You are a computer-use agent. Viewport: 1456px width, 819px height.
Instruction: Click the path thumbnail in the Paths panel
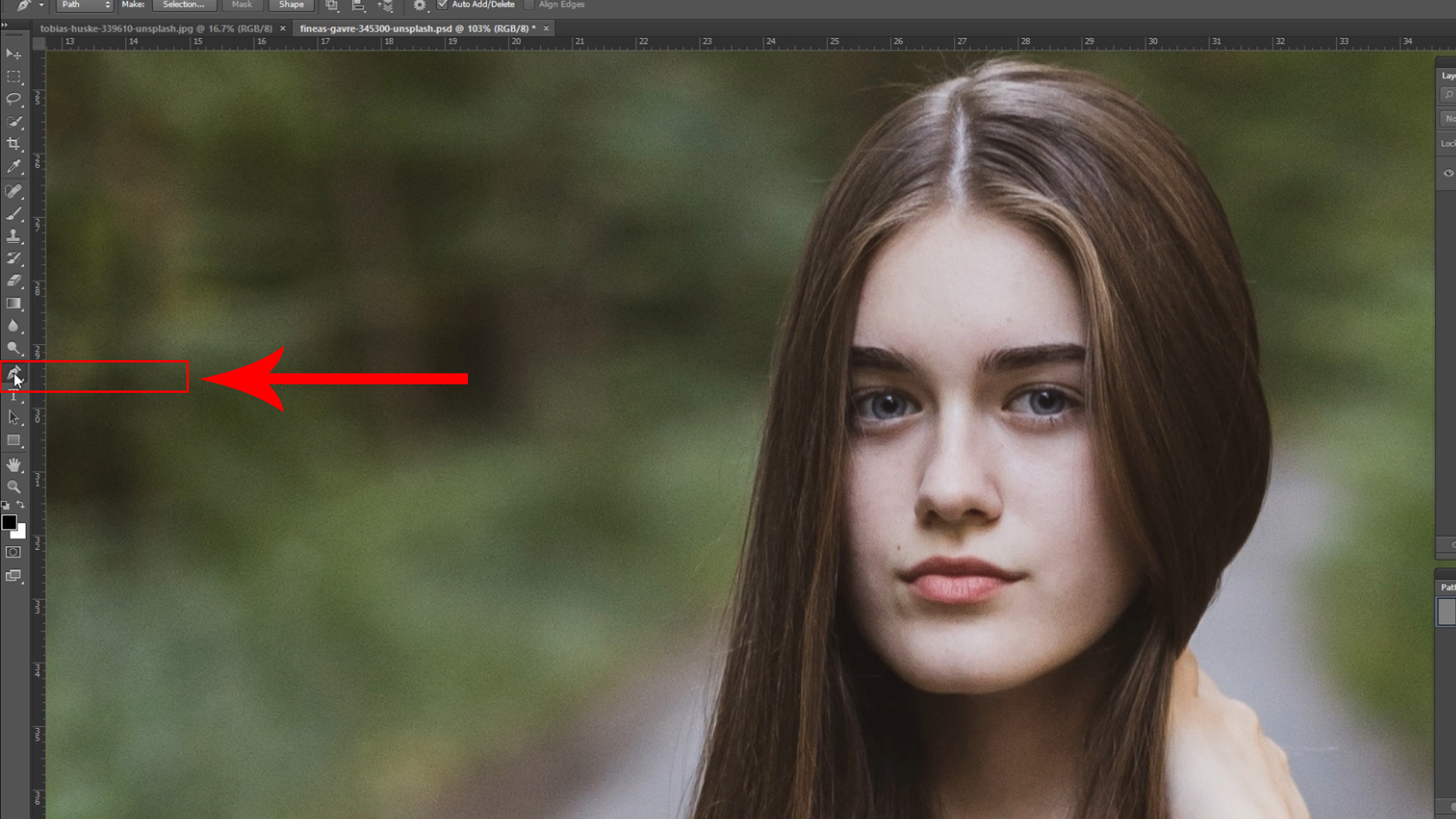click(1447, 611)
